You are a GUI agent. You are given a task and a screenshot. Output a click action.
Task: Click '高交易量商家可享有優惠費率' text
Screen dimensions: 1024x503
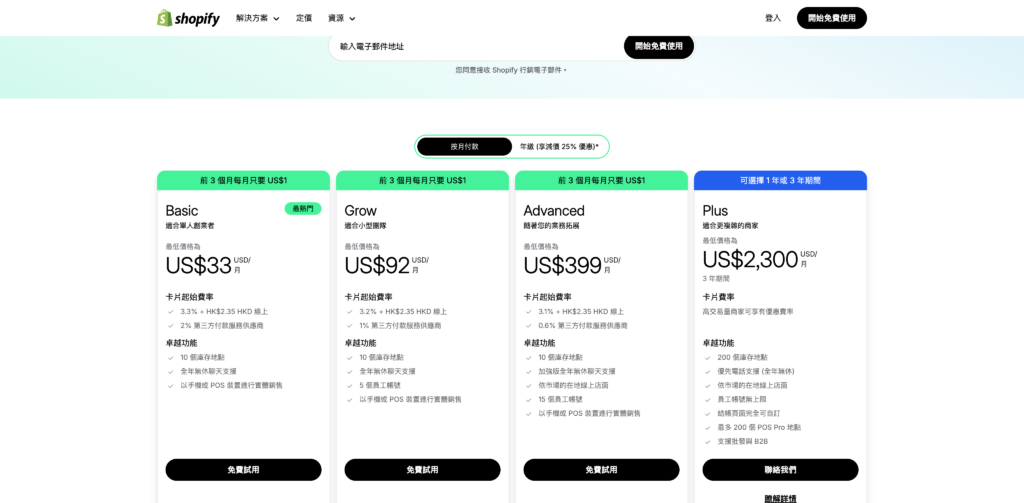pos(748,312)
